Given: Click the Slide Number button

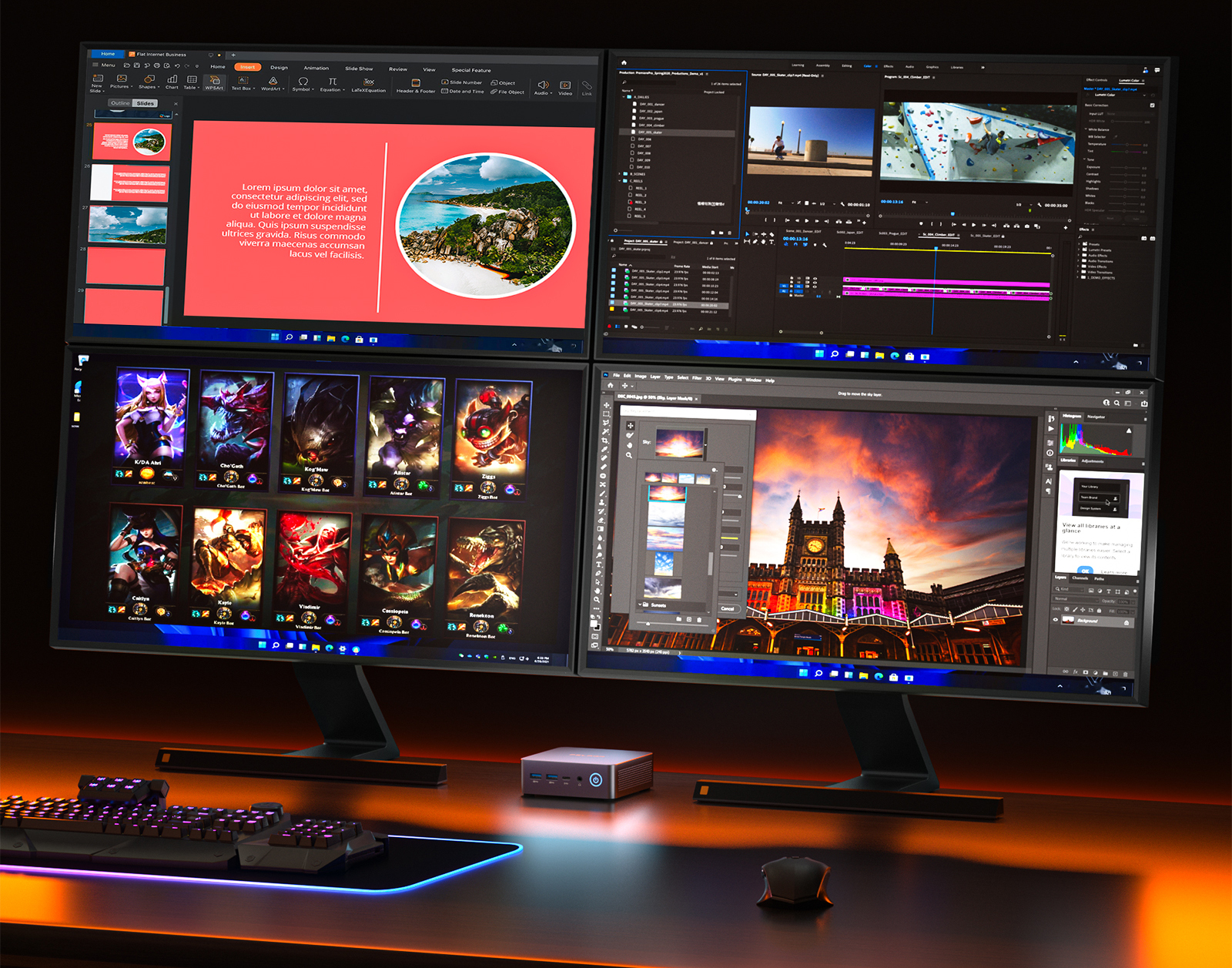Looking at the screenshot, I should (461, 82).
